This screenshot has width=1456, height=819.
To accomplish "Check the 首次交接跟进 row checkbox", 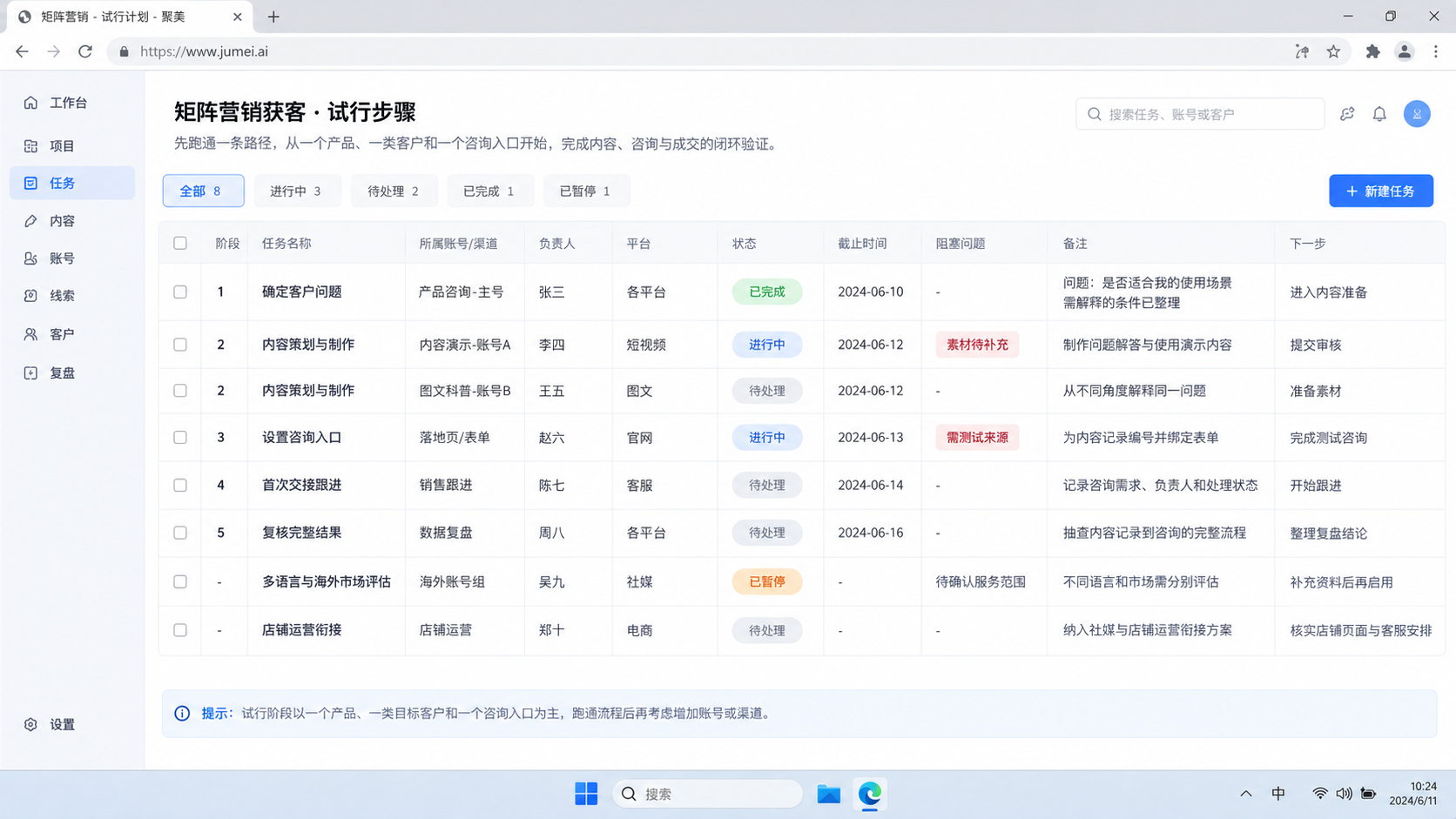I will 180,486.
